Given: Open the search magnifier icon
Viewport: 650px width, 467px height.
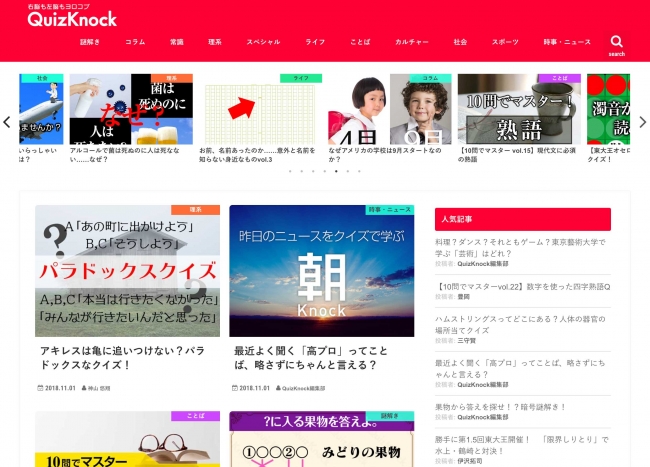Looking at the screenshot, I should (x=616, y=42).
